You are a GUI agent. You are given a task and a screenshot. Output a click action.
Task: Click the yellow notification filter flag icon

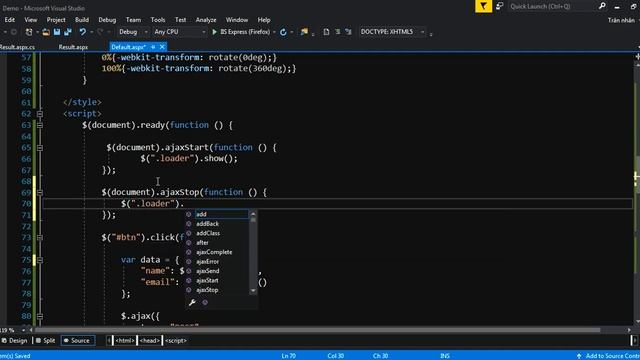click(483, 6)
